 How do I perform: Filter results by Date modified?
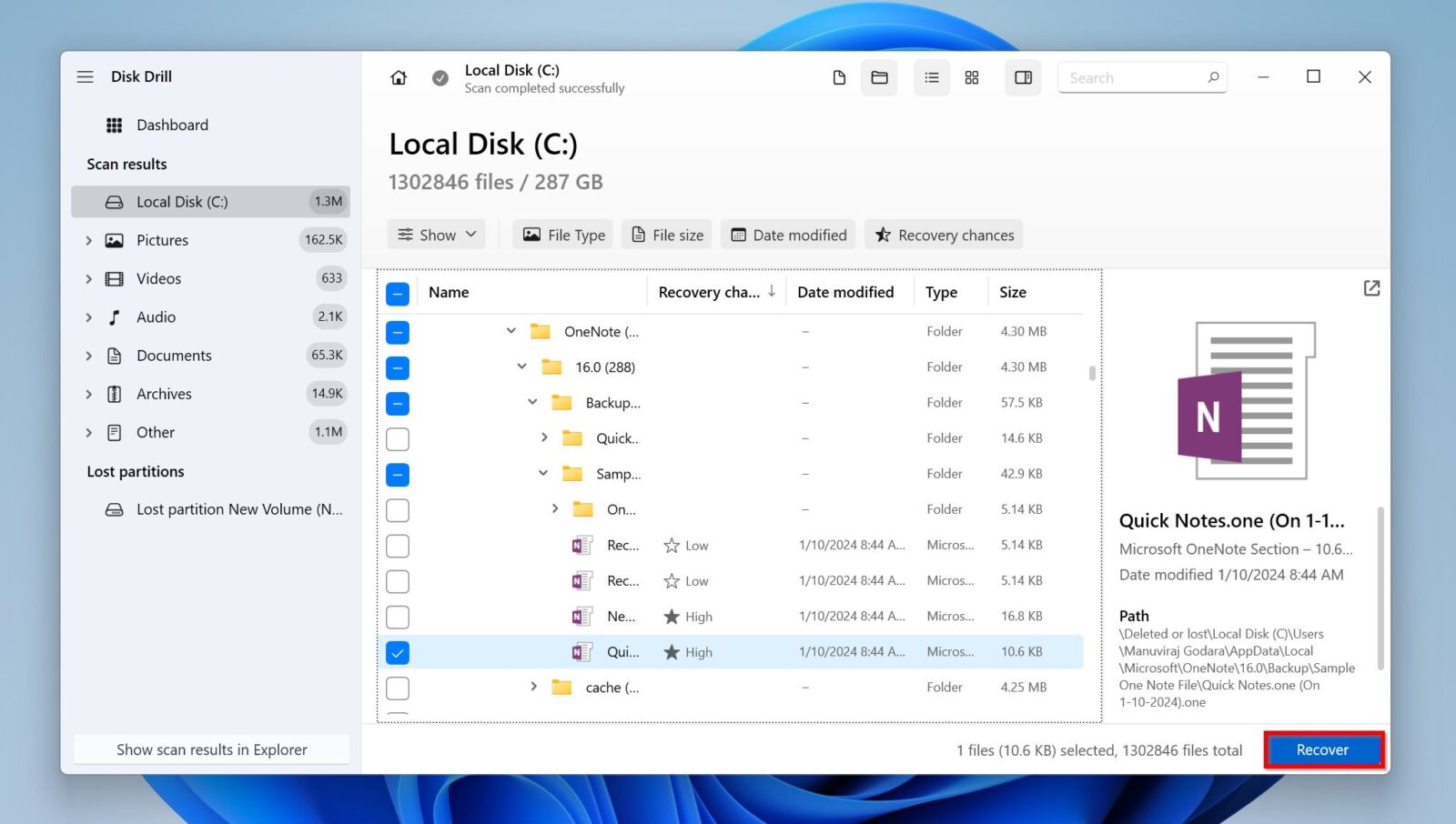click(788, 234)
